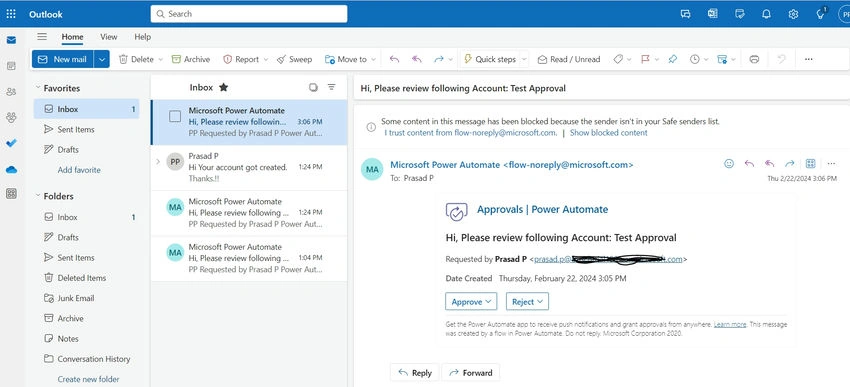
Task: Open Notifications bell icon
Action: 766,14
